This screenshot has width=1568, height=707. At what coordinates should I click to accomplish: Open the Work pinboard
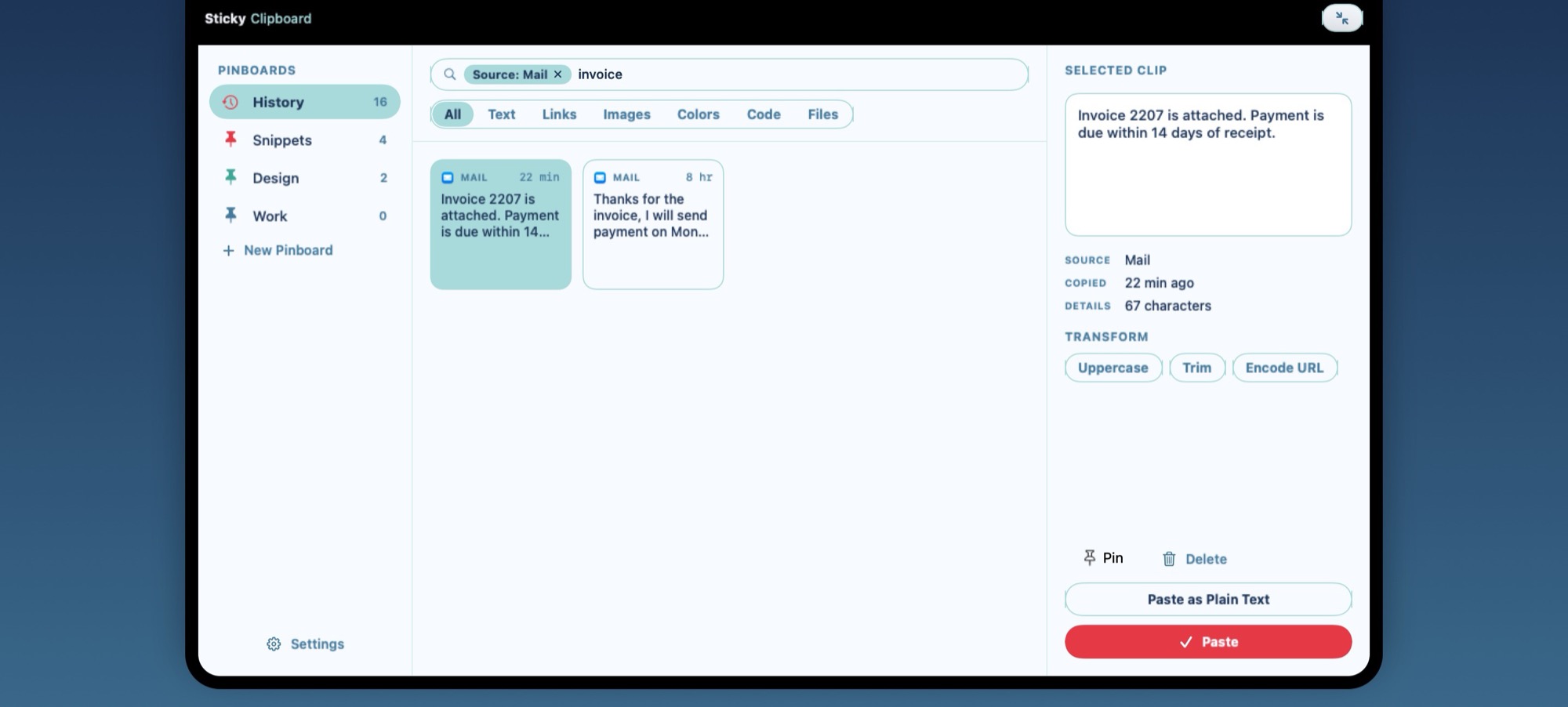tap(305, 215)
